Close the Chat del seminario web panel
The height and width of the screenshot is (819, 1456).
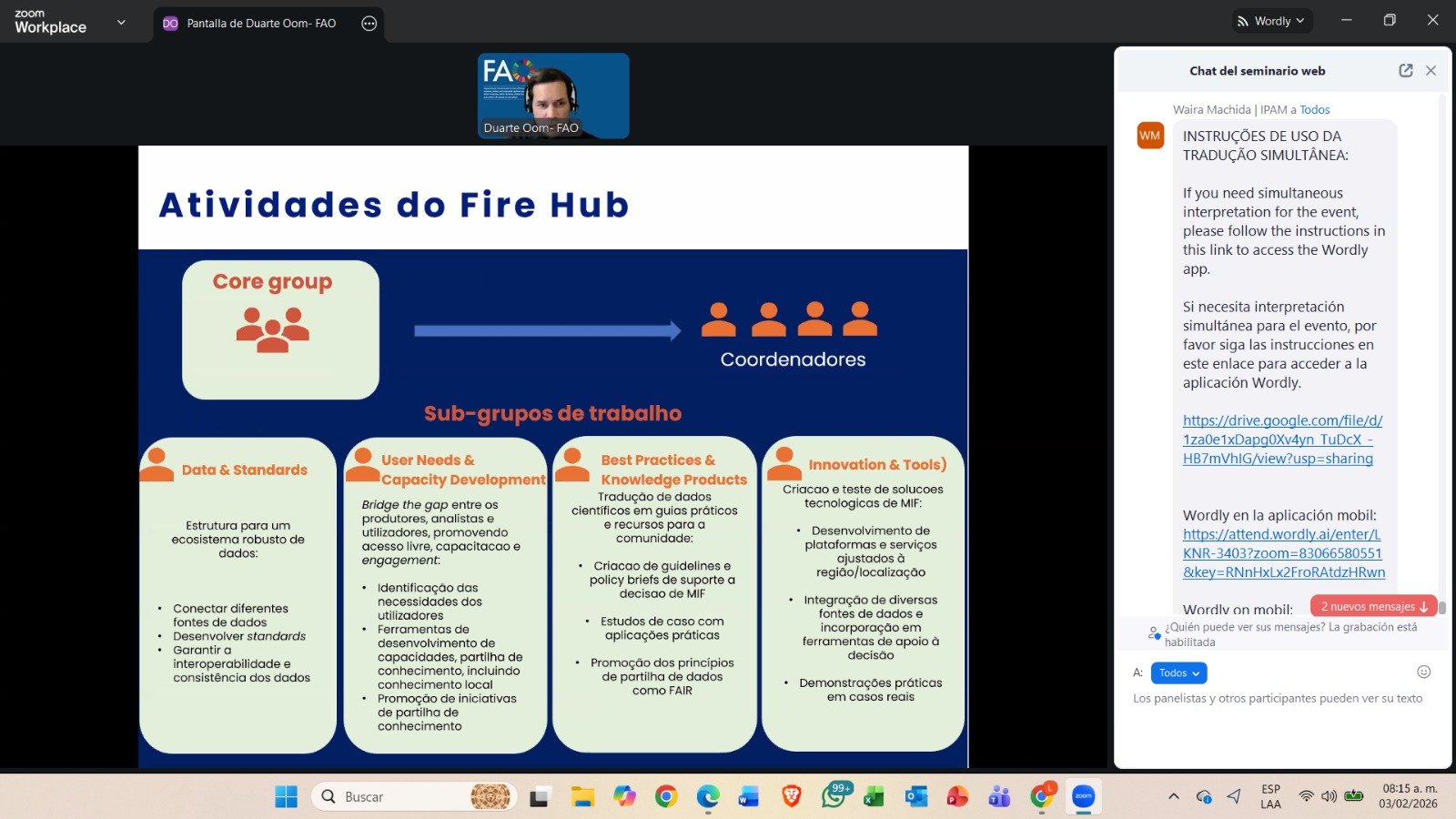(1431, 71)
